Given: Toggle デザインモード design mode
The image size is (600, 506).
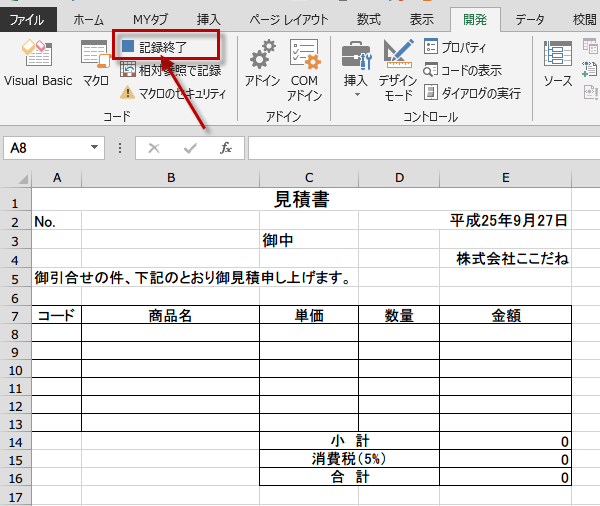Looking at the screenshot, I should click(x=398, y=70).
